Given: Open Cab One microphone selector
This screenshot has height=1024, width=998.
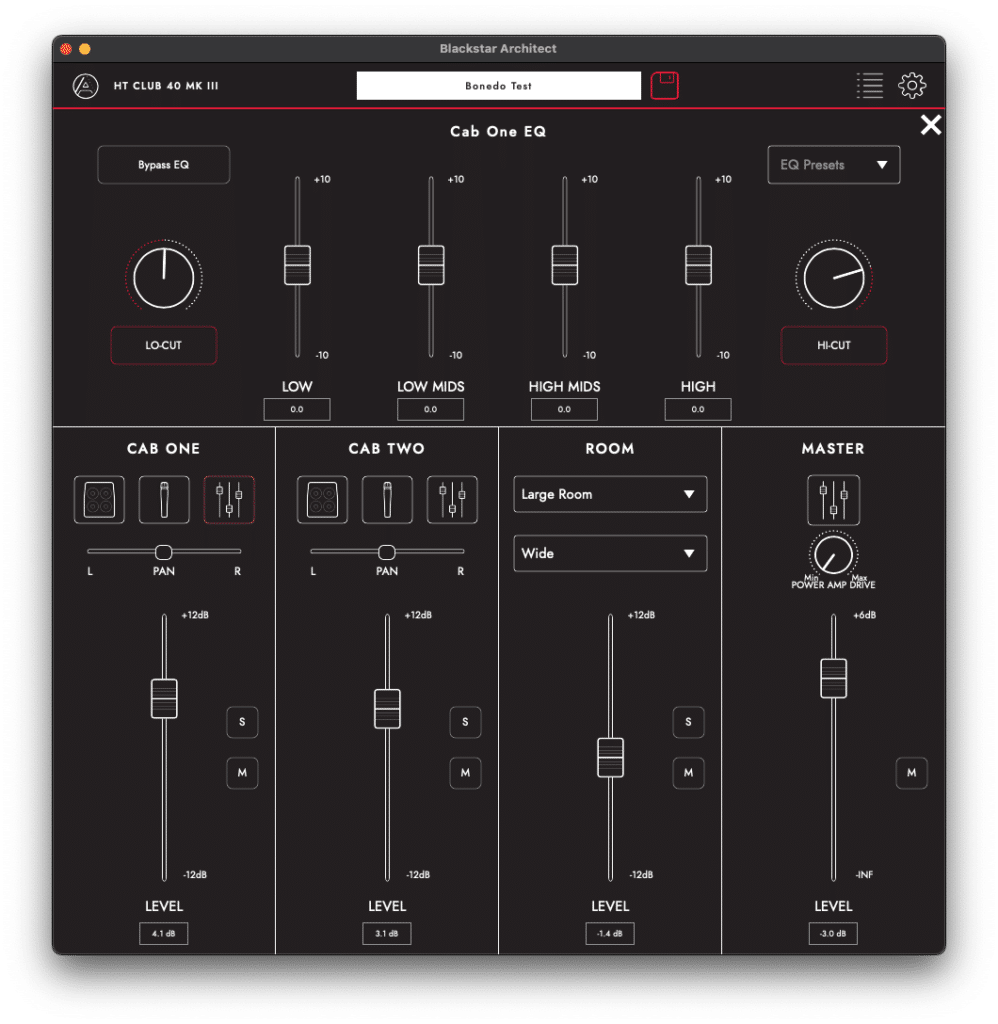Looking at the screenshot, I should point(164,500).
